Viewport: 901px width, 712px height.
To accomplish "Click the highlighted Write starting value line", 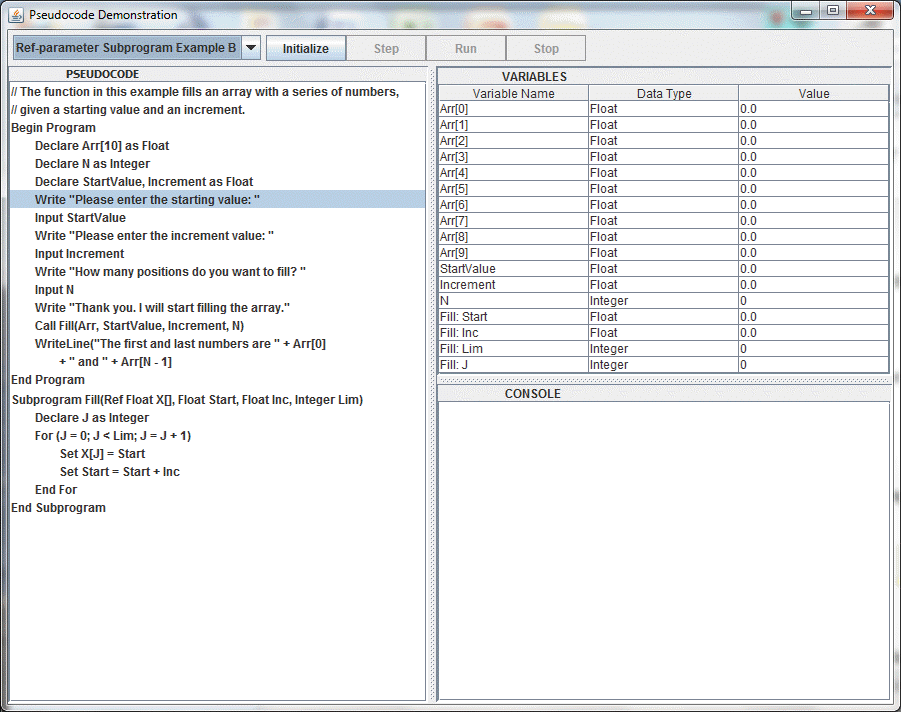I will coord(147,200).
